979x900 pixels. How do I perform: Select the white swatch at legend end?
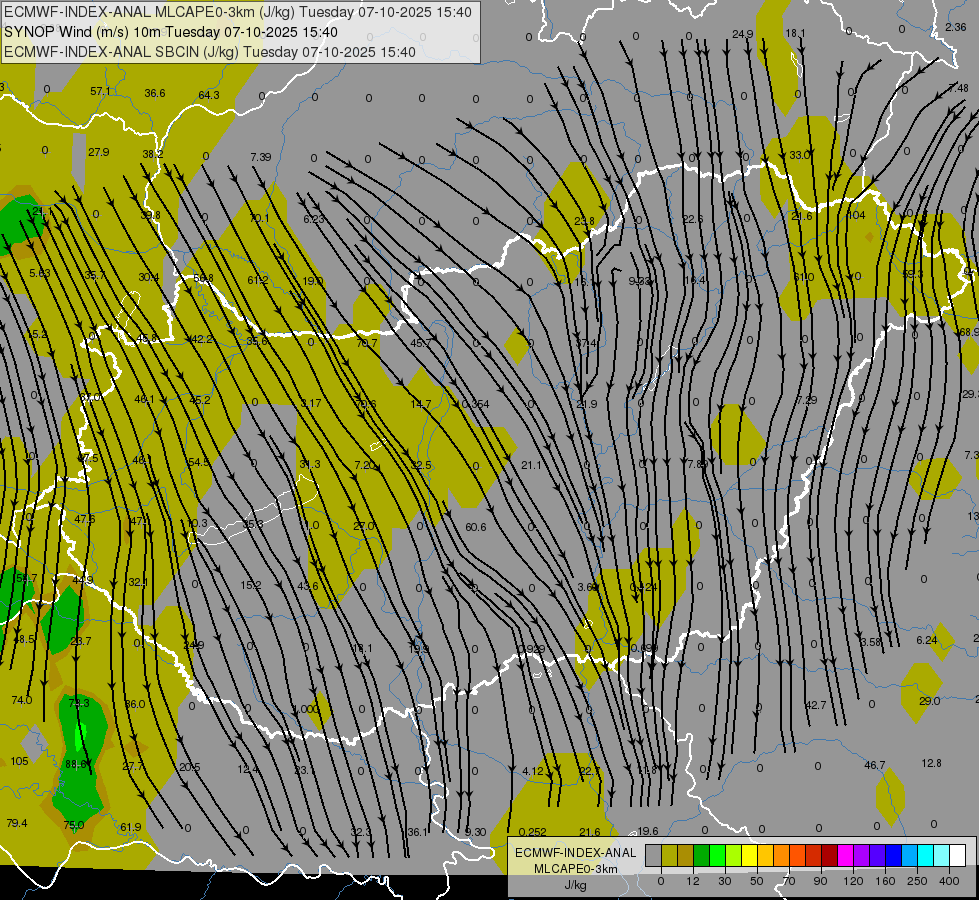point(957,855)
